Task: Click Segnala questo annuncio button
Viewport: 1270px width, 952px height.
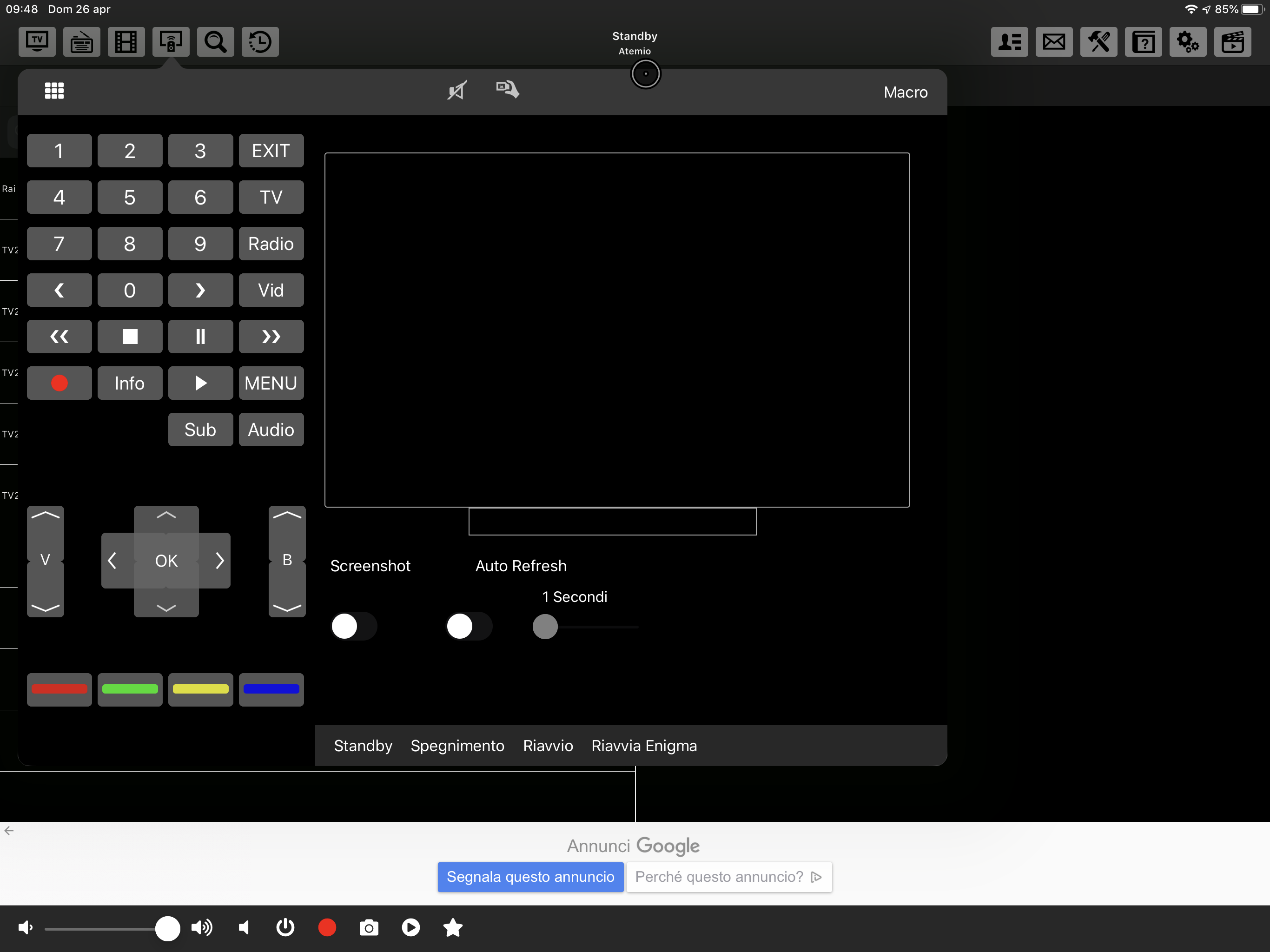Action: pyautogui.click(x=530, y=876)
